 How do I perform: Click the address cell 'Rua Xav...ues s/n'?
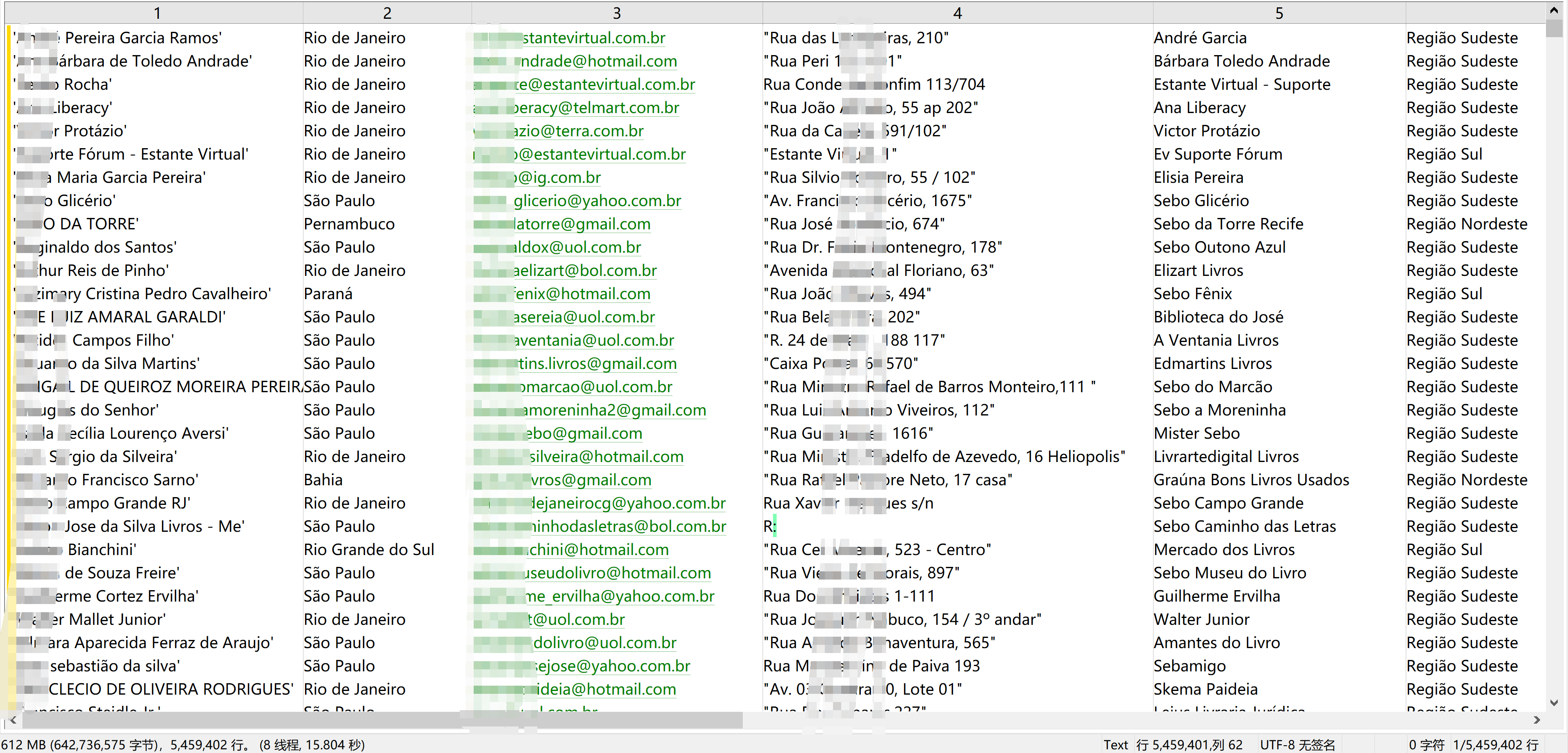tap(849, 503)
